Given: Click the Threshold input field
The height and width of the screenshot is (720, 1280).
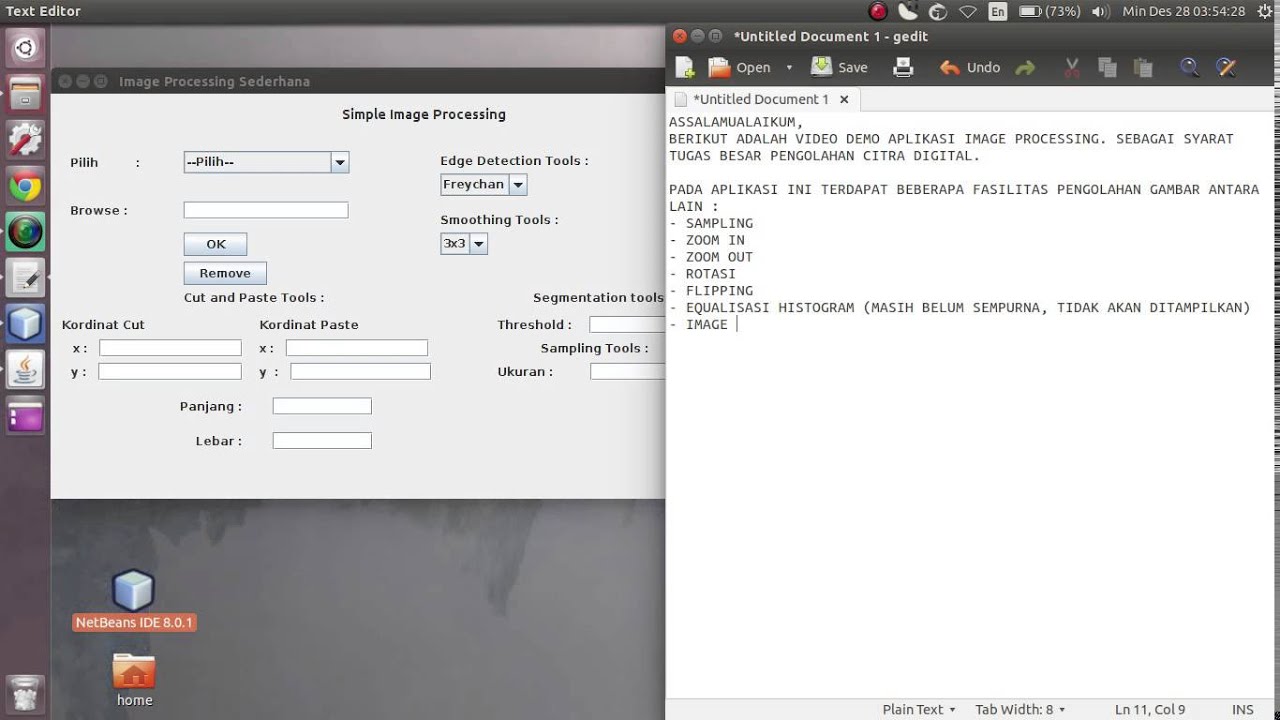Looking at the screenshot, I should pyautogui.click(x=627, y=324).
